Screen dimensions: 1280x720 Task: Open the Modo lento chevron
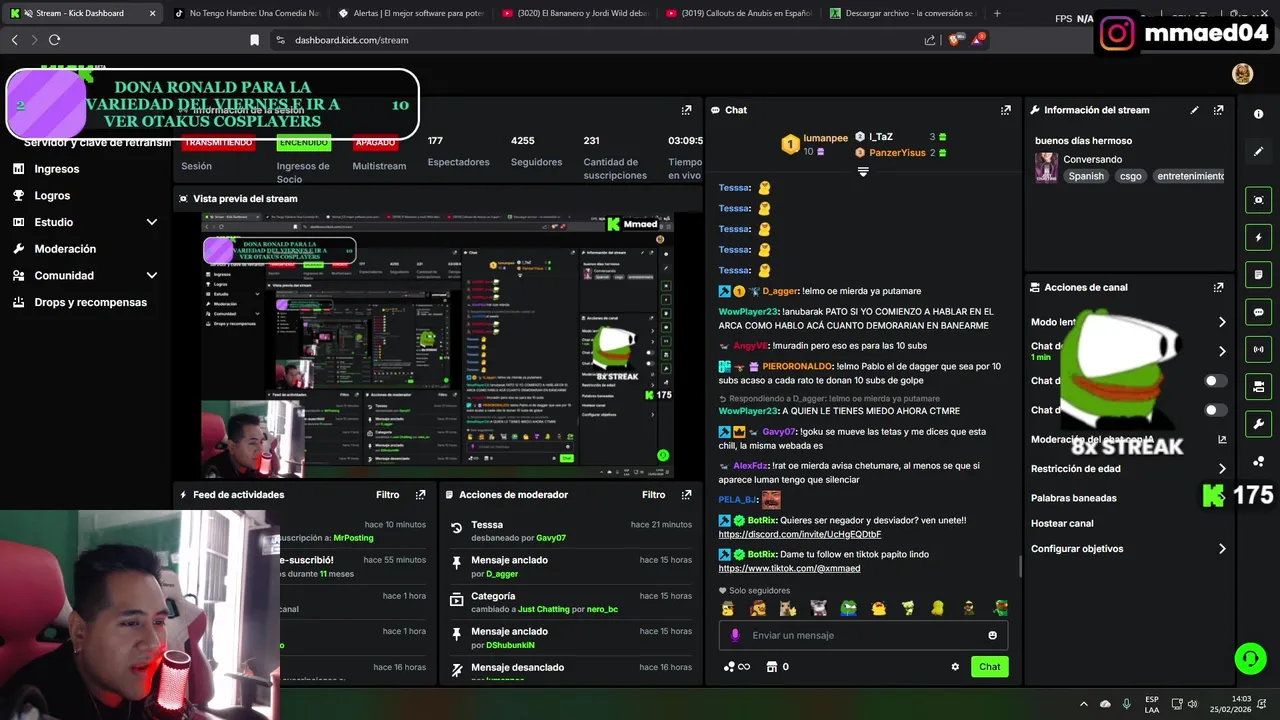tap(1222, 322)
